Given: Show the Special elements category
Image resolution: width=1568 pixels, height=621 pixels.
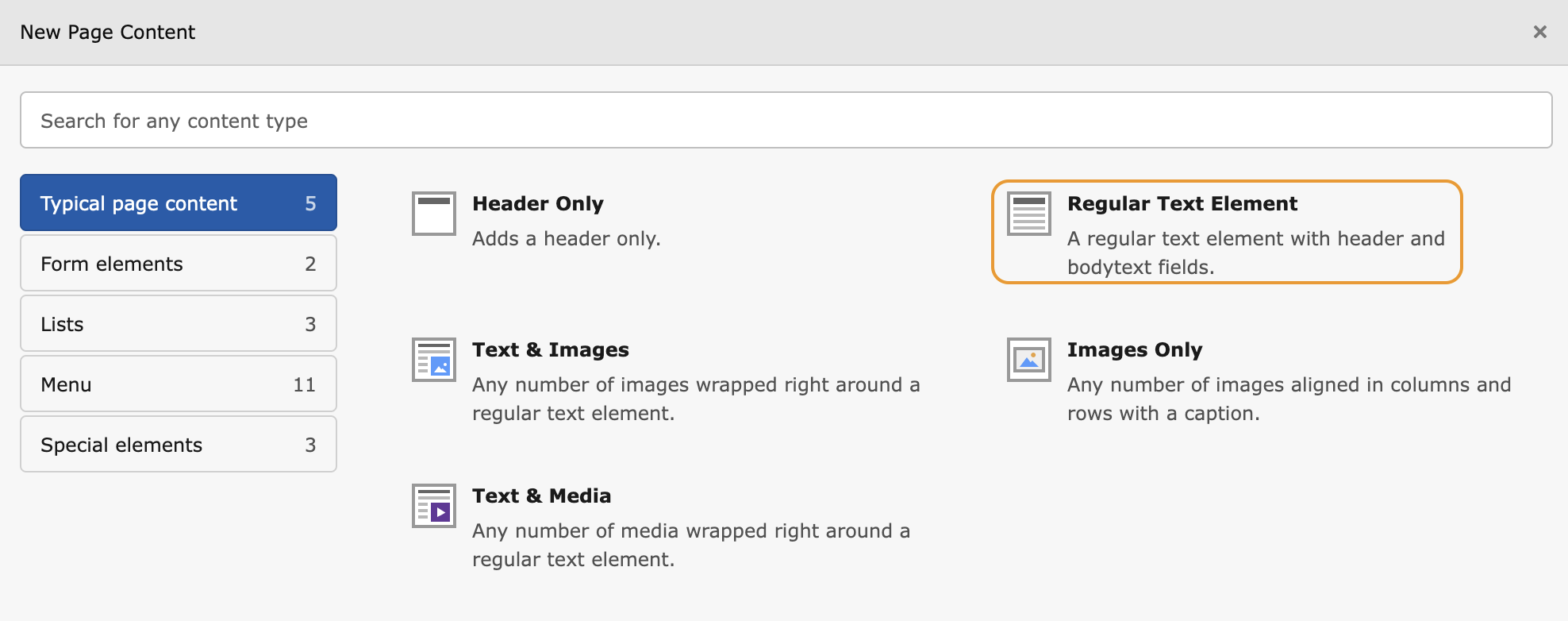Looking at the screenshot, I should point(179,444).
